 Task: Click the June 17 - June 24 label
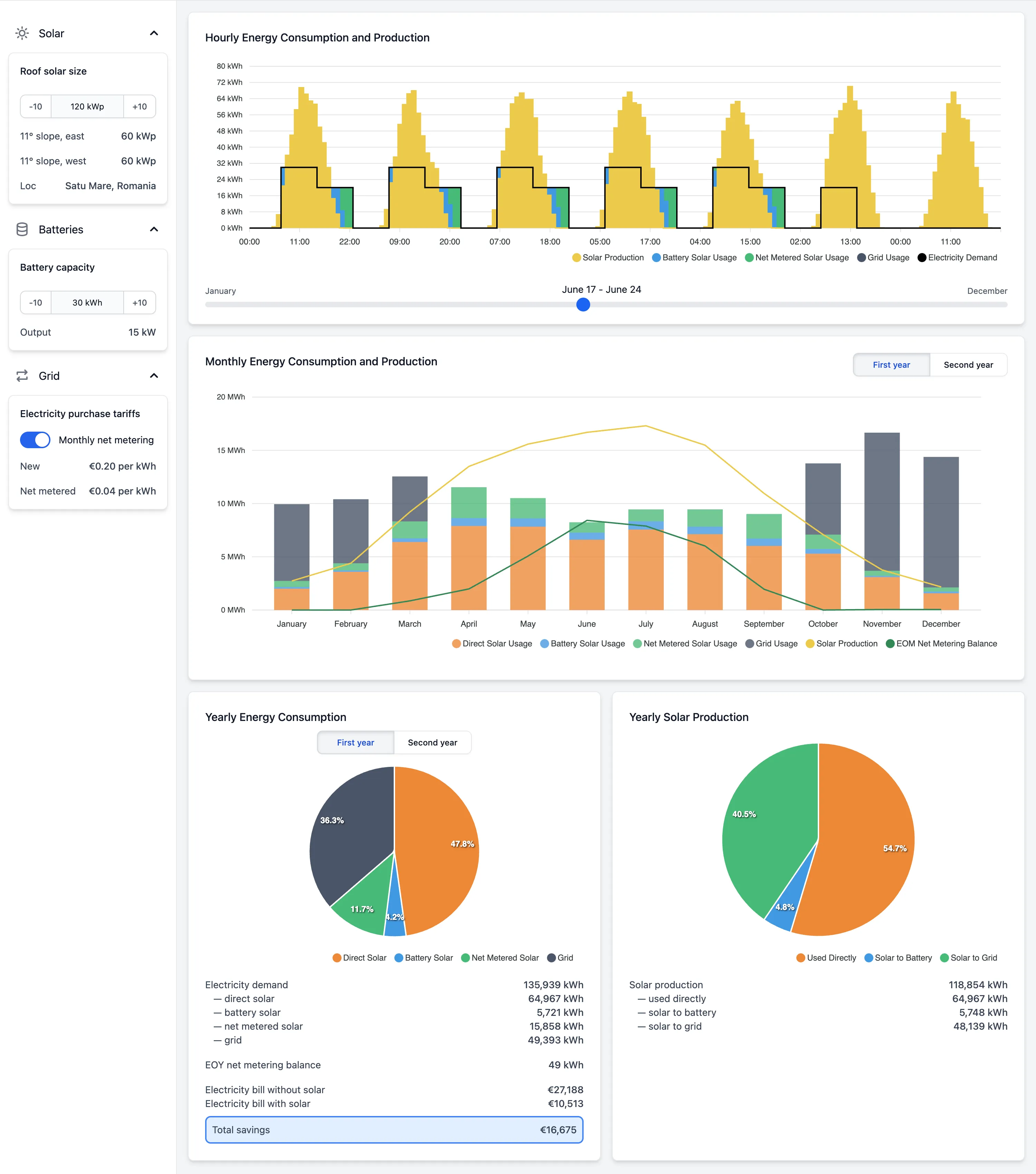(601, 289)
